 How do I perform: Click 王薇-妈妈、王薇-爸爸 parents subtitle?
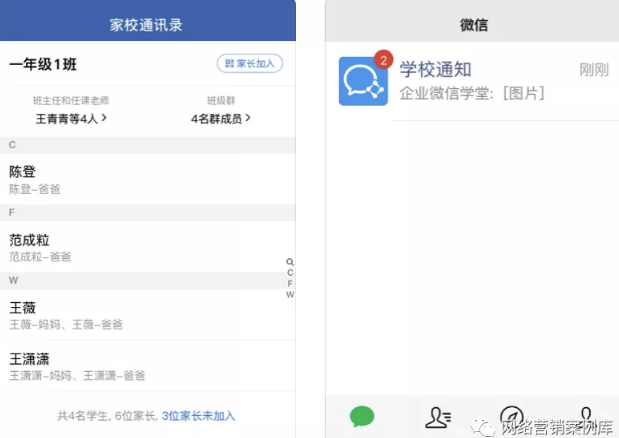[x=66, y=324]
